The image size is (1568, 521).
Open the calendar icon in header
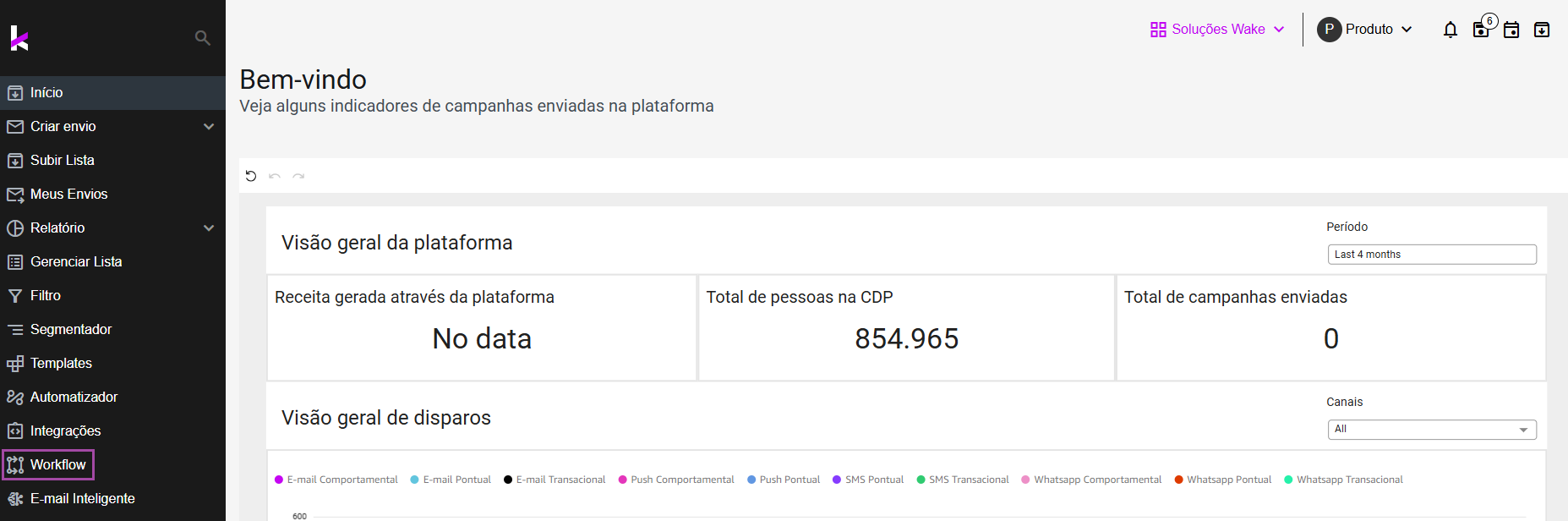1511,30
